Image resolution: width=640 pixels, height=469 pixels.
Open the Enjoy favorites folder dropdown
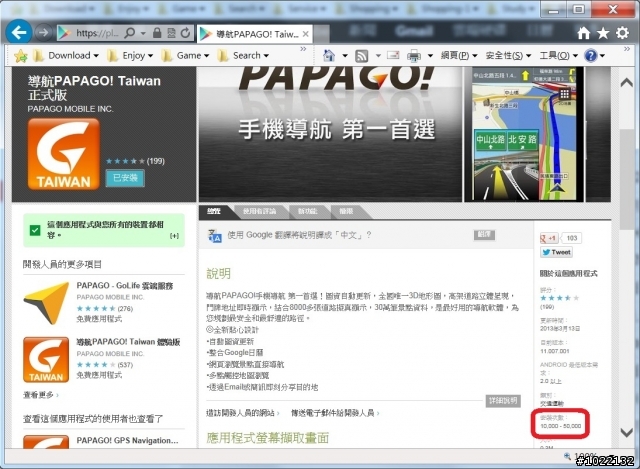(x=129, y=56)
